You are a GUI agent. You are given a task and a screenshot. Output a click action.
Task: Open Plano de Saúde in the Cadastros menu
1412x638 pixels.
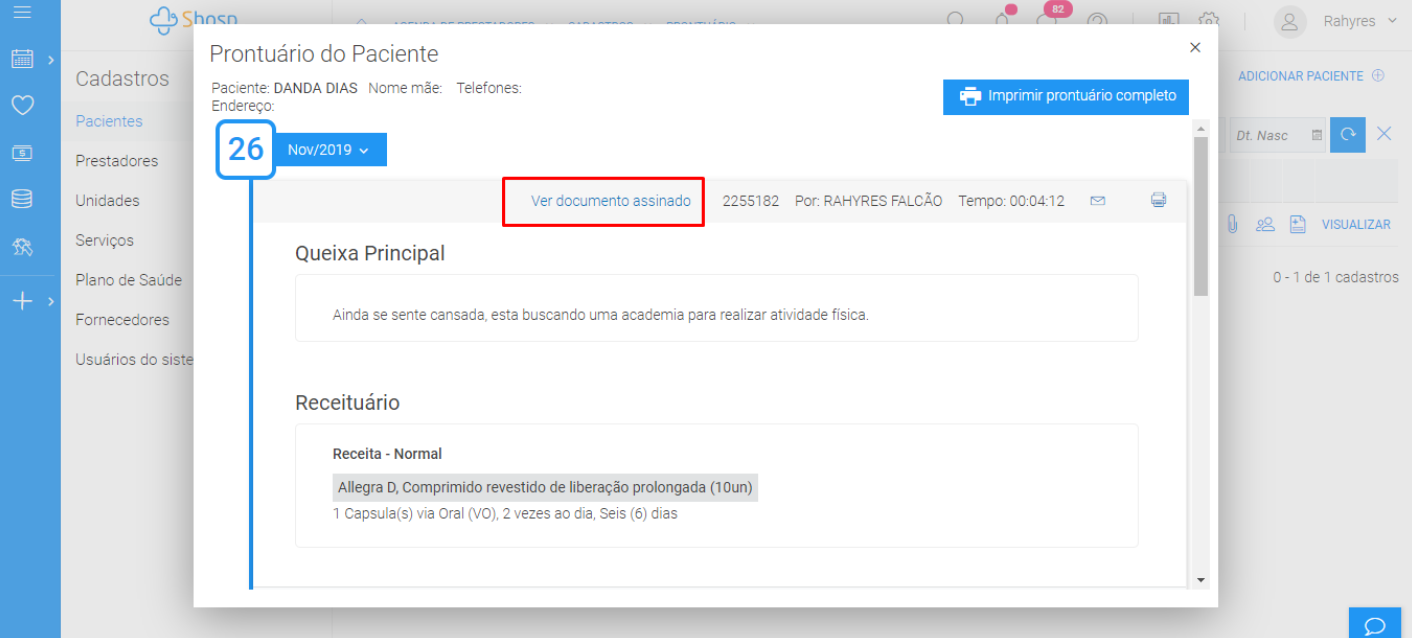coord(129,280)
